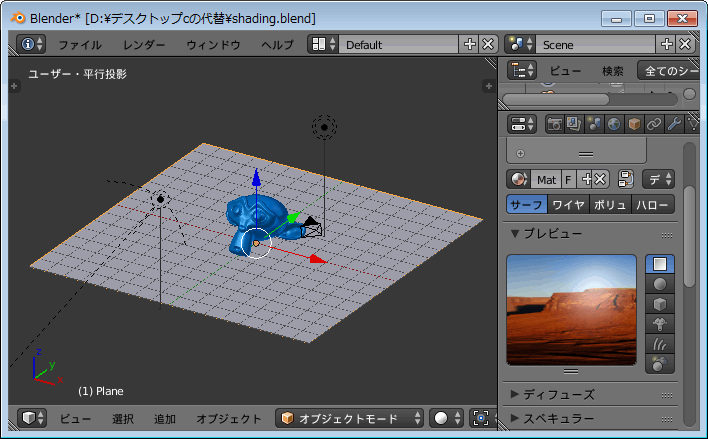
Task: Open the ウィンドウ menu
Action: (213, 45)
